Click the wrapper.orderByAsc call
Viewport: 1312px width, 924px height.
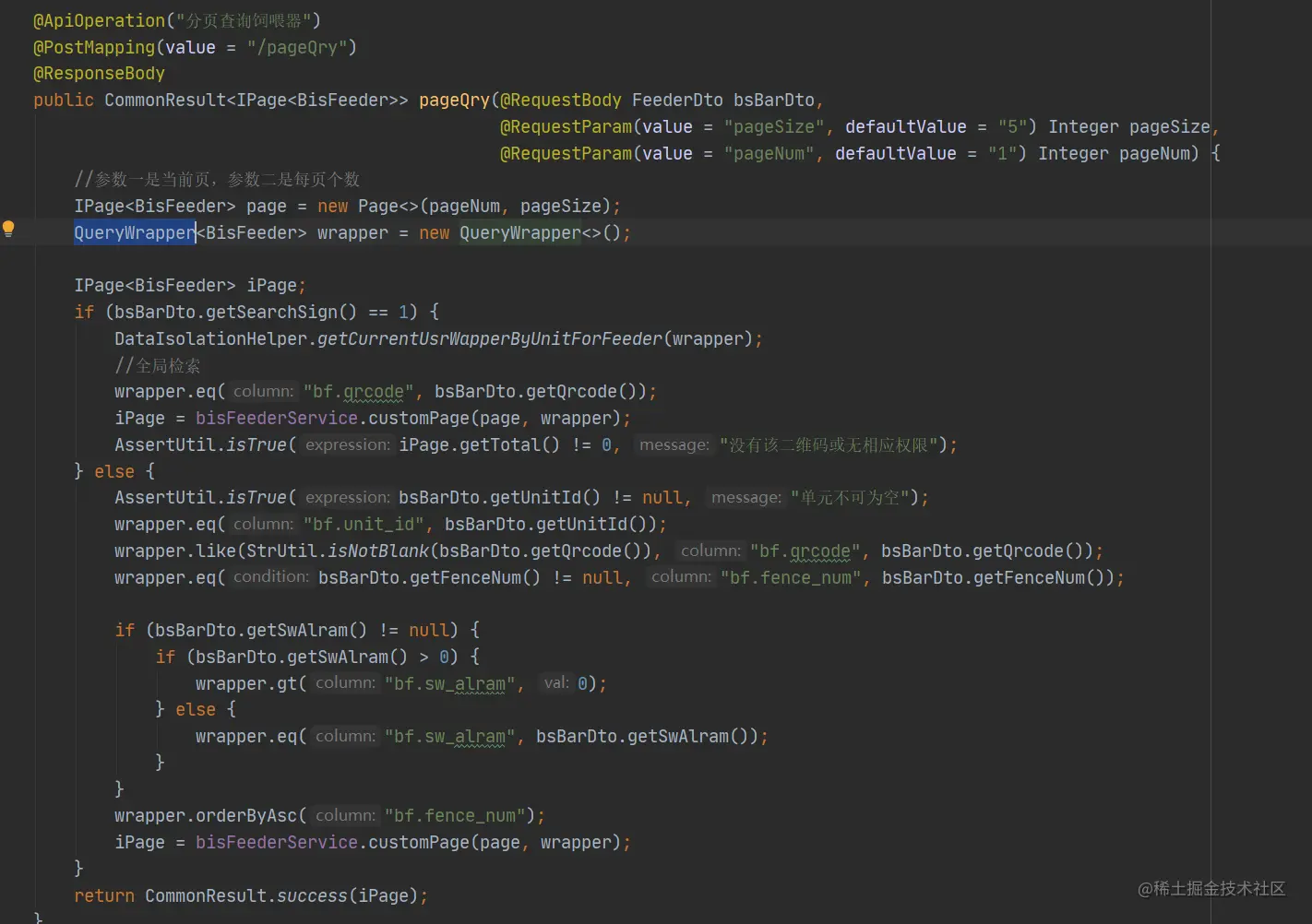tap(206, 815)
